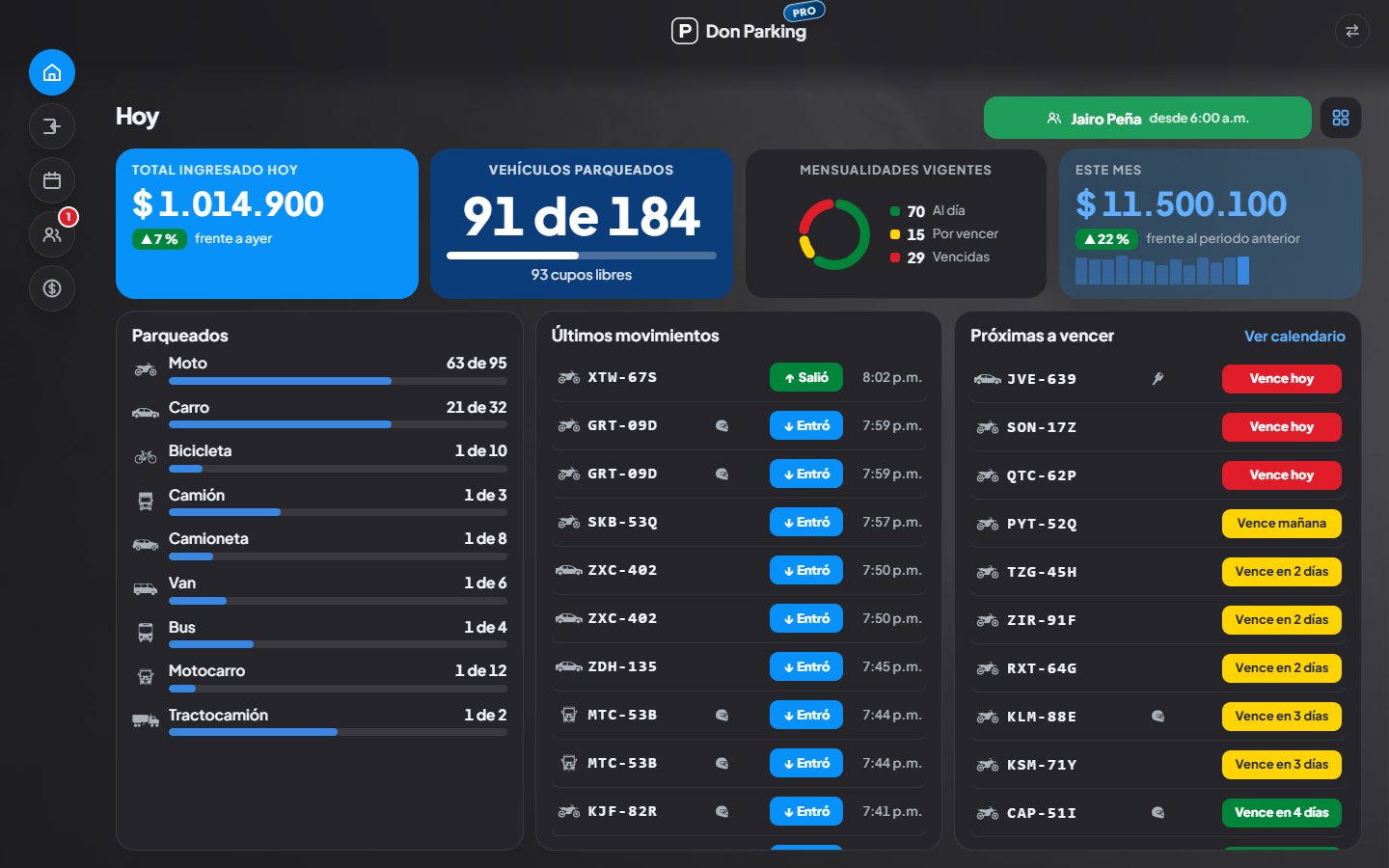Open the customers icon with red badge

tap(52, 234)
